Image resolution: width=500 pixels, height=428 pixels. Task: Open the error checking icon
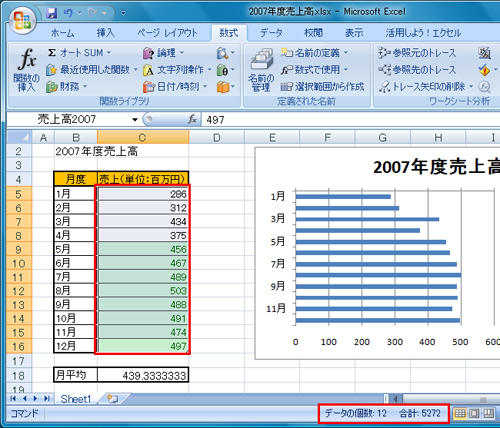pyautogui.click(x=484, y=70)
